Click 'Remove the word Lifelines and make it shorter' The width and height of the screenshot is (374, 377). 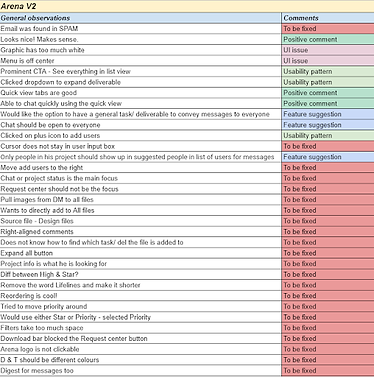(140, 285)
